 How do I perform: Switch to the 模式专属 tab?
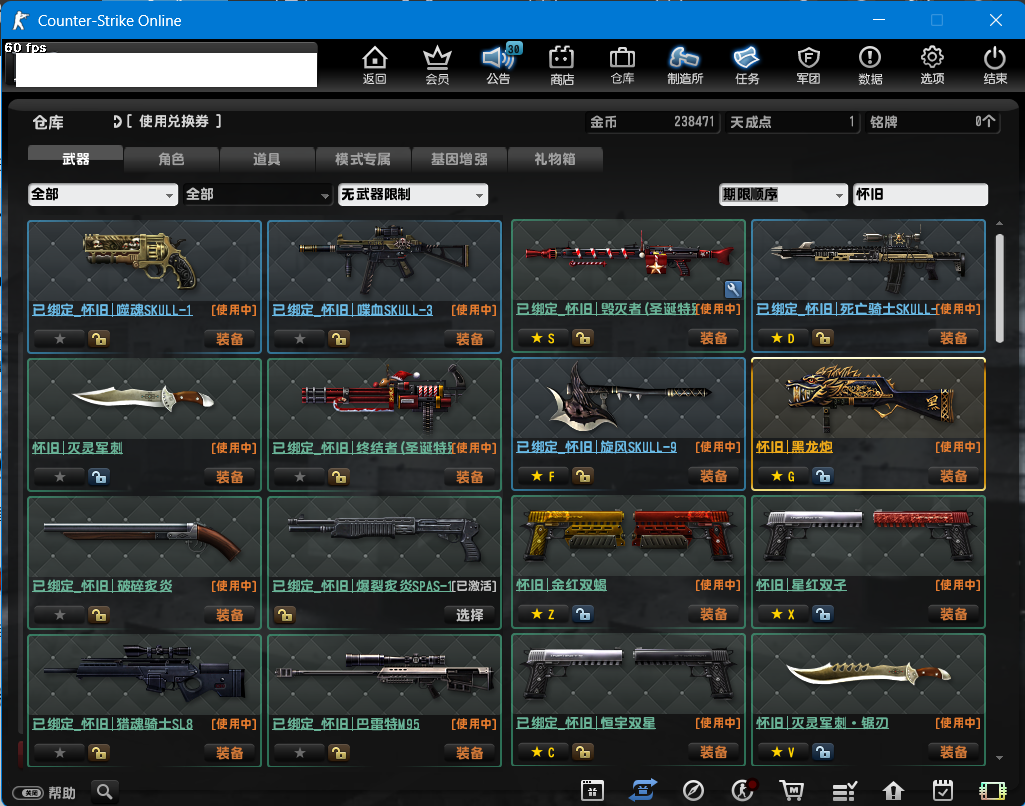(363, 159)
